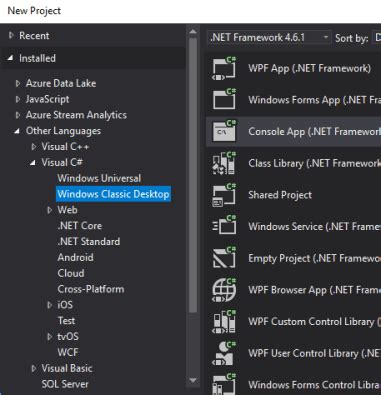Select the .NET Core category
The height and width of the screenshot is (395, 381).
(x=80, y=226)
